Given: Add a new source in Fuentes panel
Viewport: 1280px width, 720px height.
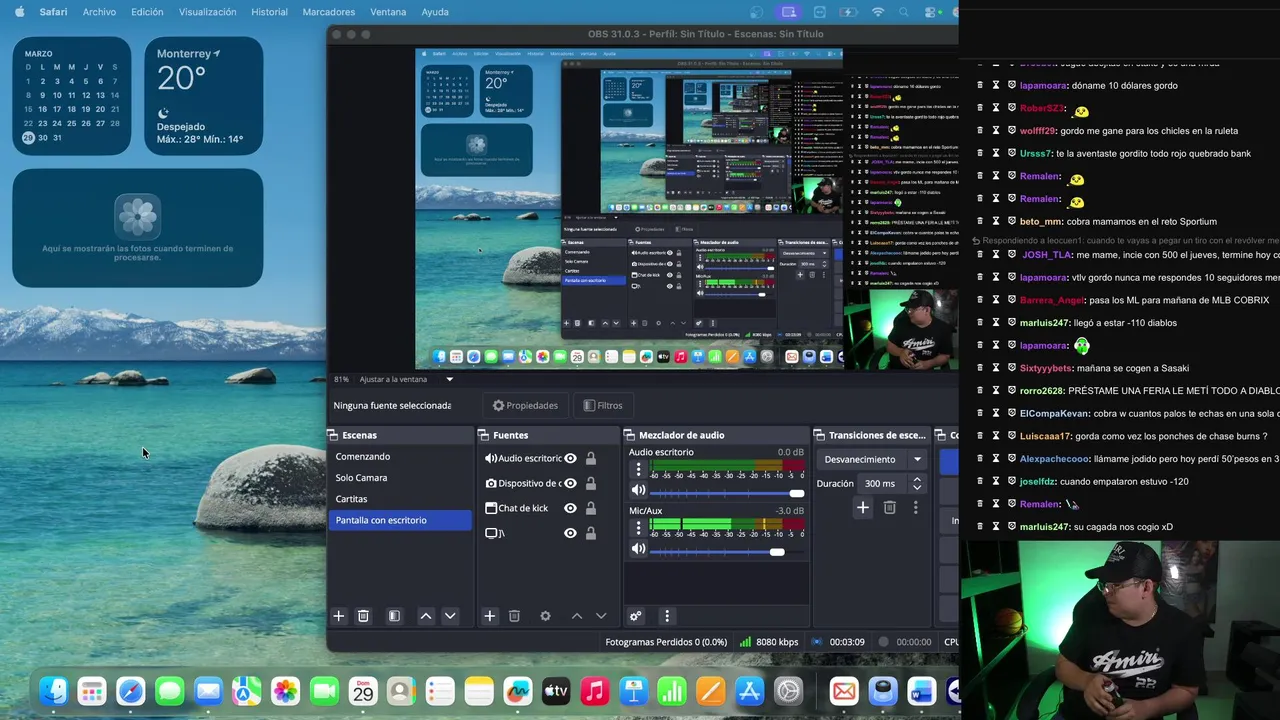Looking at the screenshot, I should [x=489, y=616].
